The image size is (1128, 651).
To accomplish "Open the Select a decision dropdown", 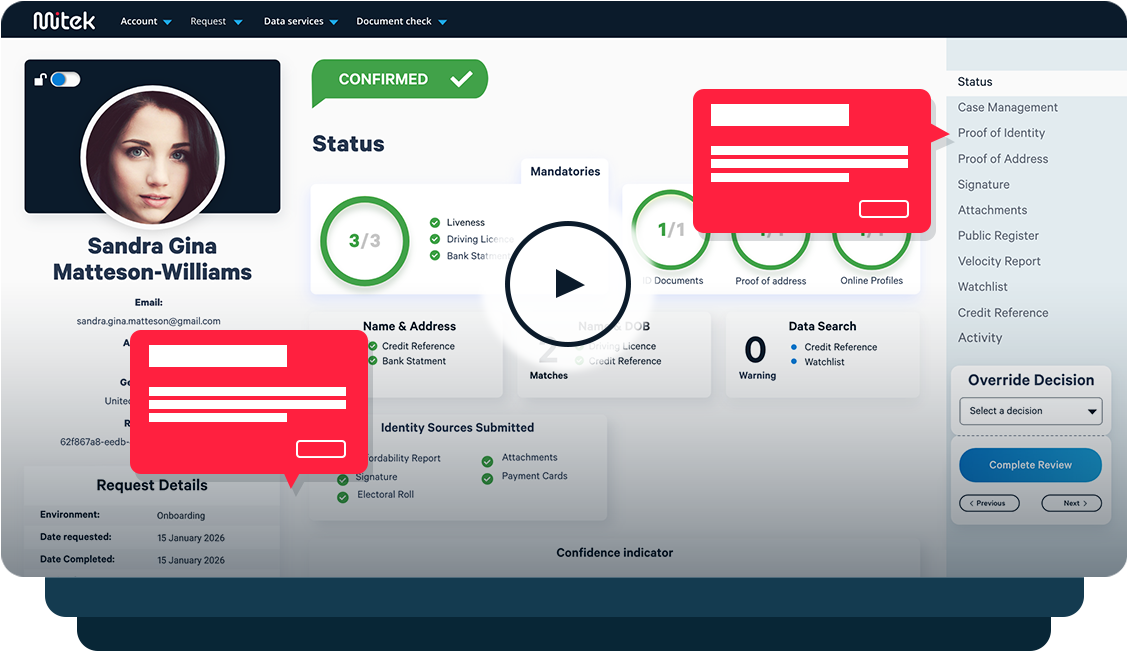I will (1030, 411).
